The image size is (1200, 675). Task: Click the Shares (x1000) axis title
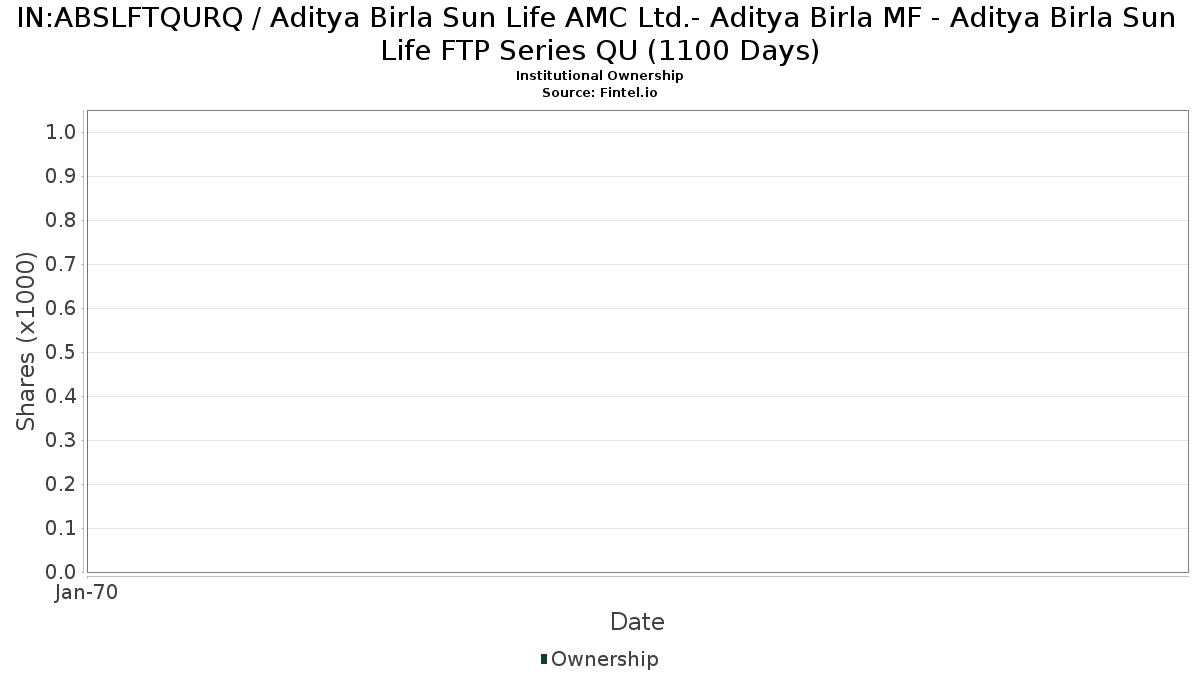click(26, 341)
